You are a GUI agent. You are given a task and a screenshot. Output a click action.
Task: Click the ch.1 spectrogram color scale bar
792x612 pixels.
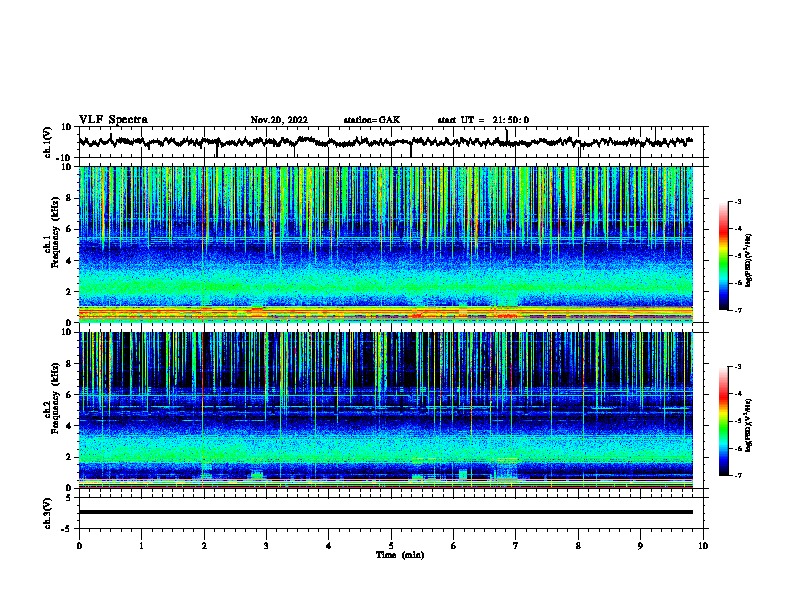(x=723, y=256)
